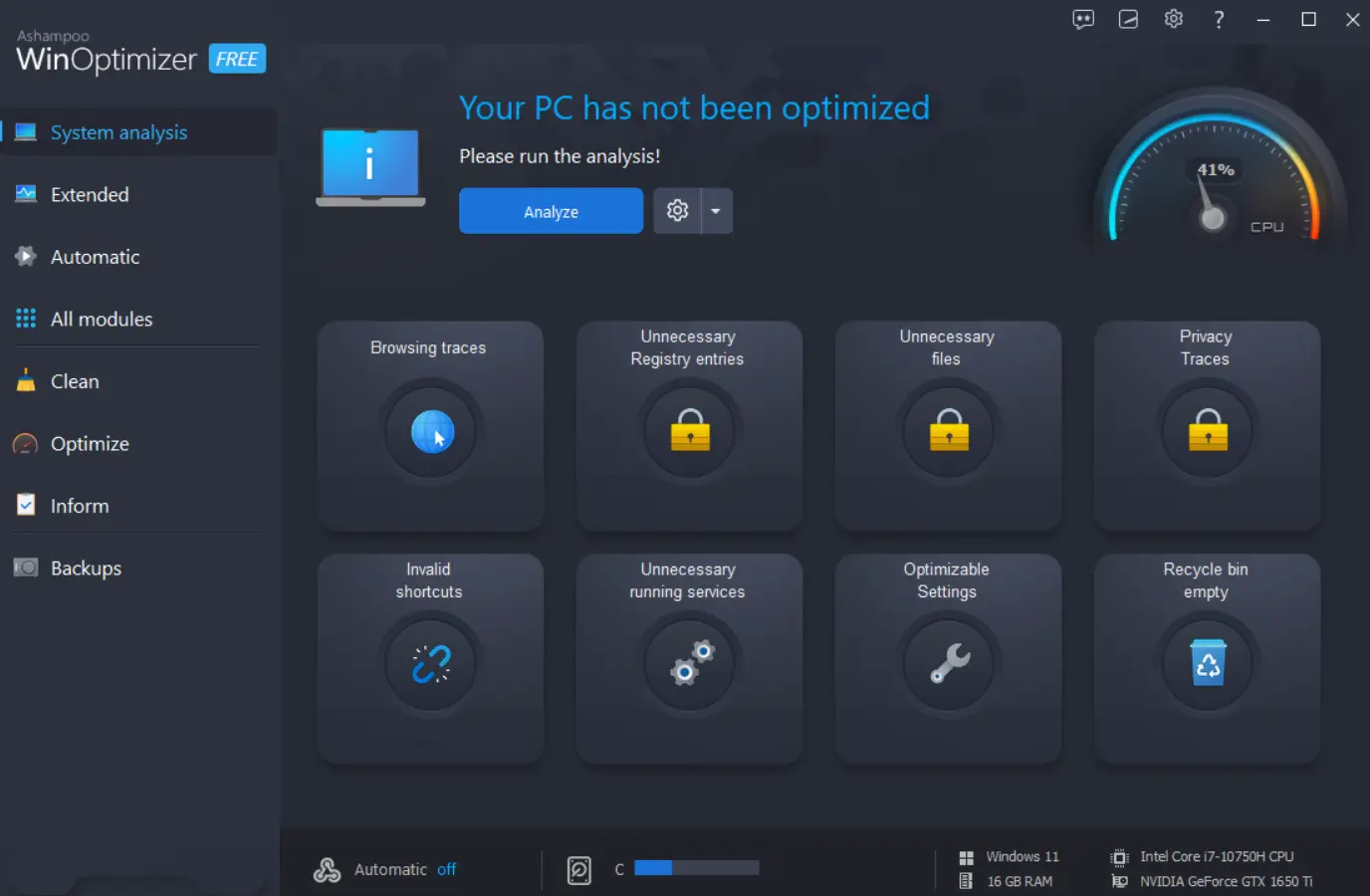Click the Invalid shortcuts broken-link icon
This screenshot has width=1370, height=896.
point(430,663)
